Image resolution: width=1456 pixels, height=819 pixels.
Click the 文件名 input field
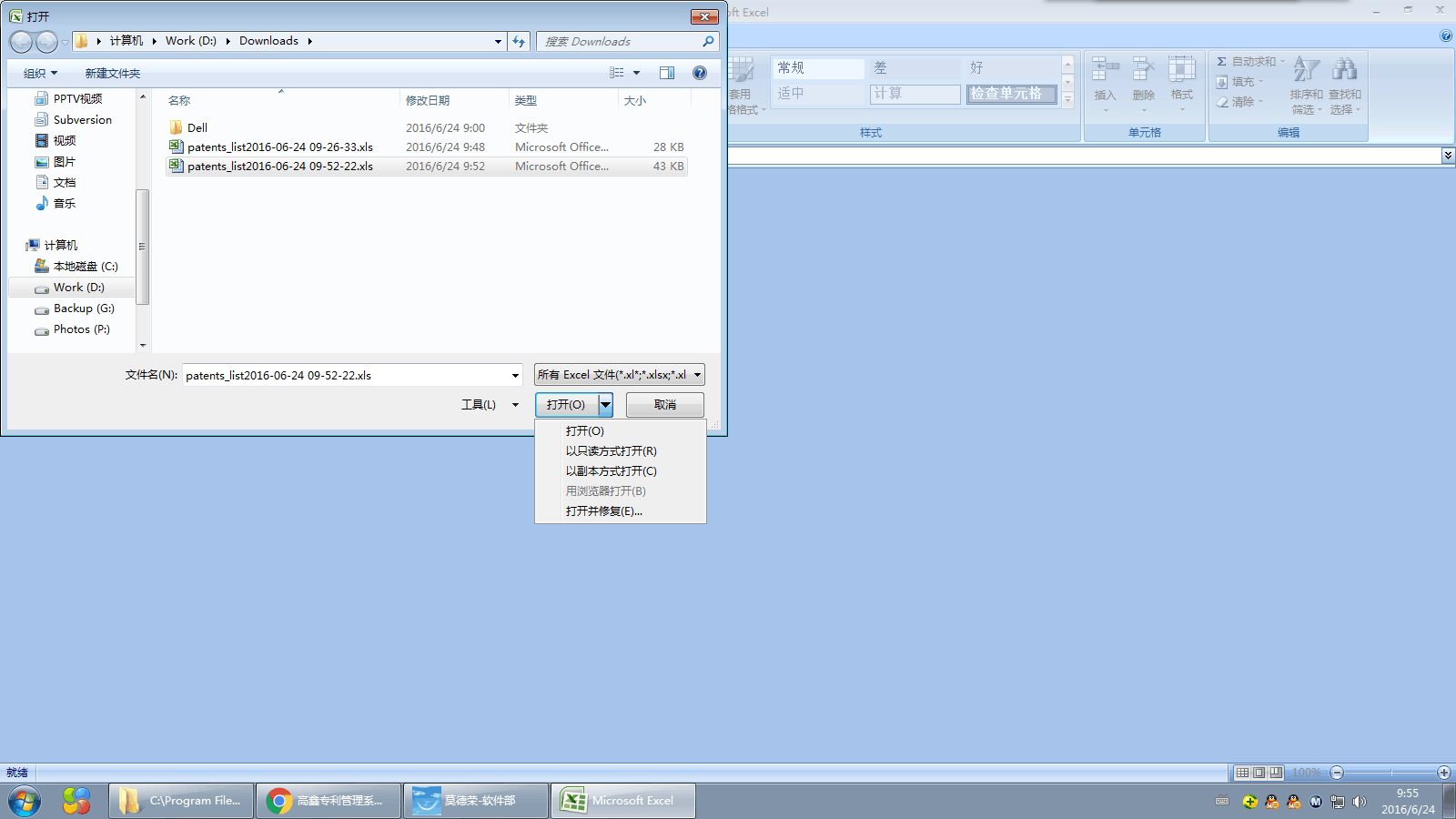(x=346, y=375)
